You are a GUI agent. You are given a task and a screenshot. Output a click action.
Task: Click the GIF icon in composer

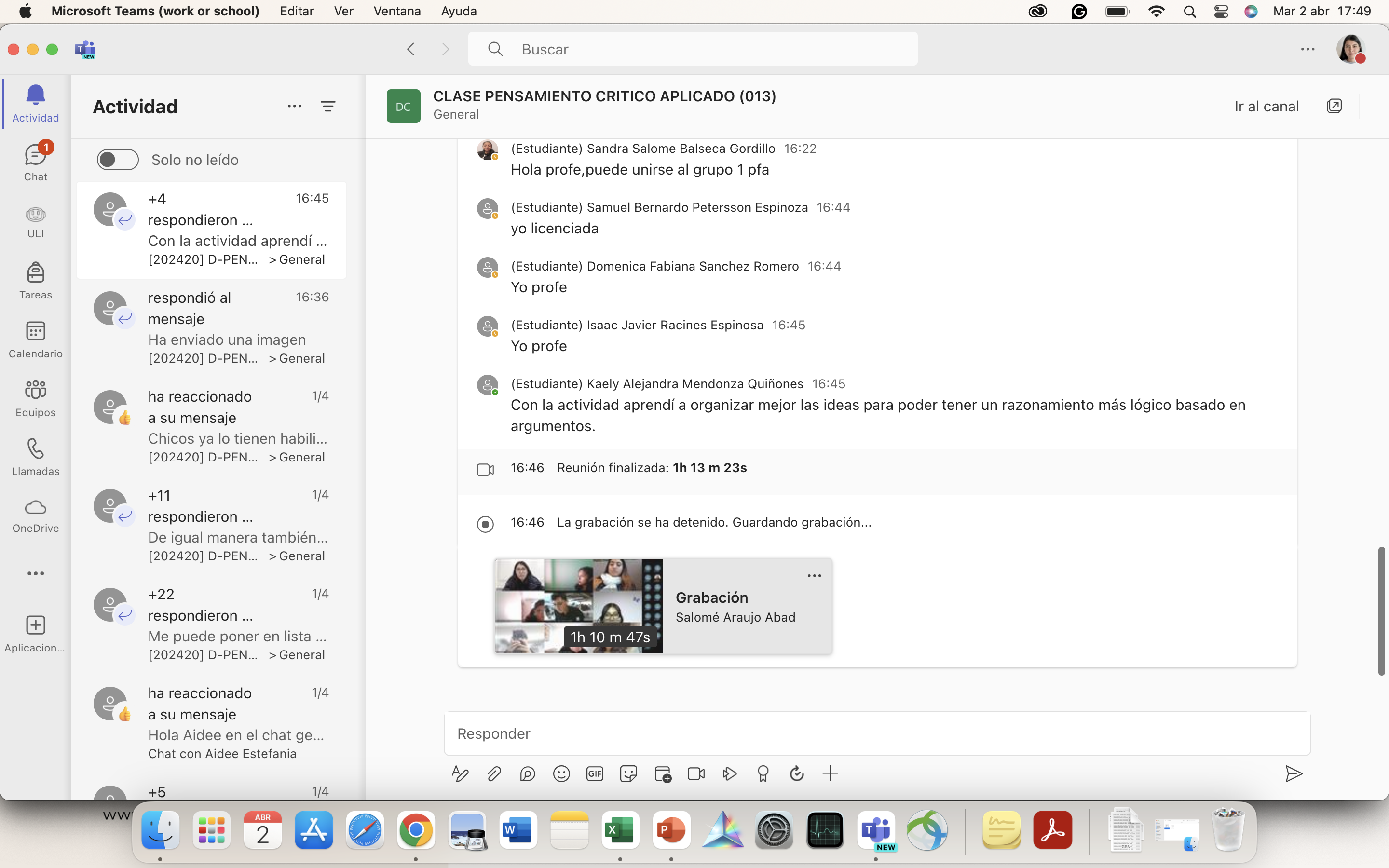pos(595,774)
